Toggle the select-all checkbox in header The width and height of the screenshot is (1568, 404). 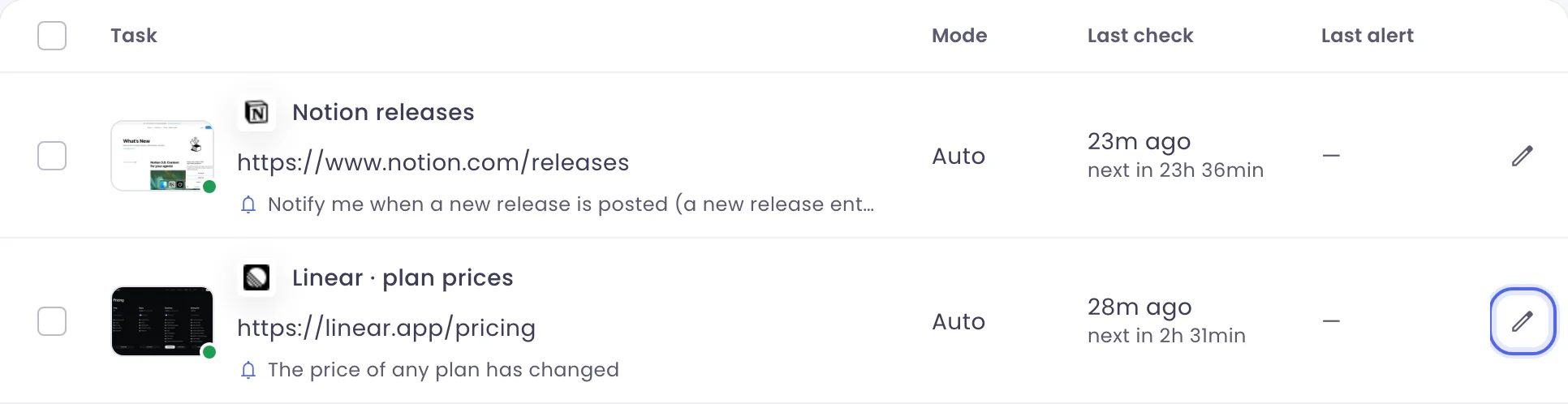coord(52,36)
